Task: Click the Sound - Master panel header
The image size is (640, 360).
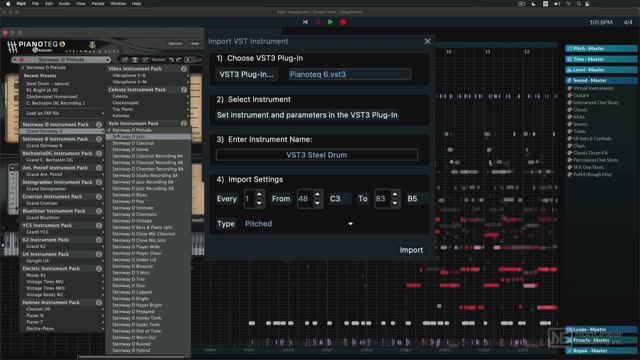Action: coord(601,80)
